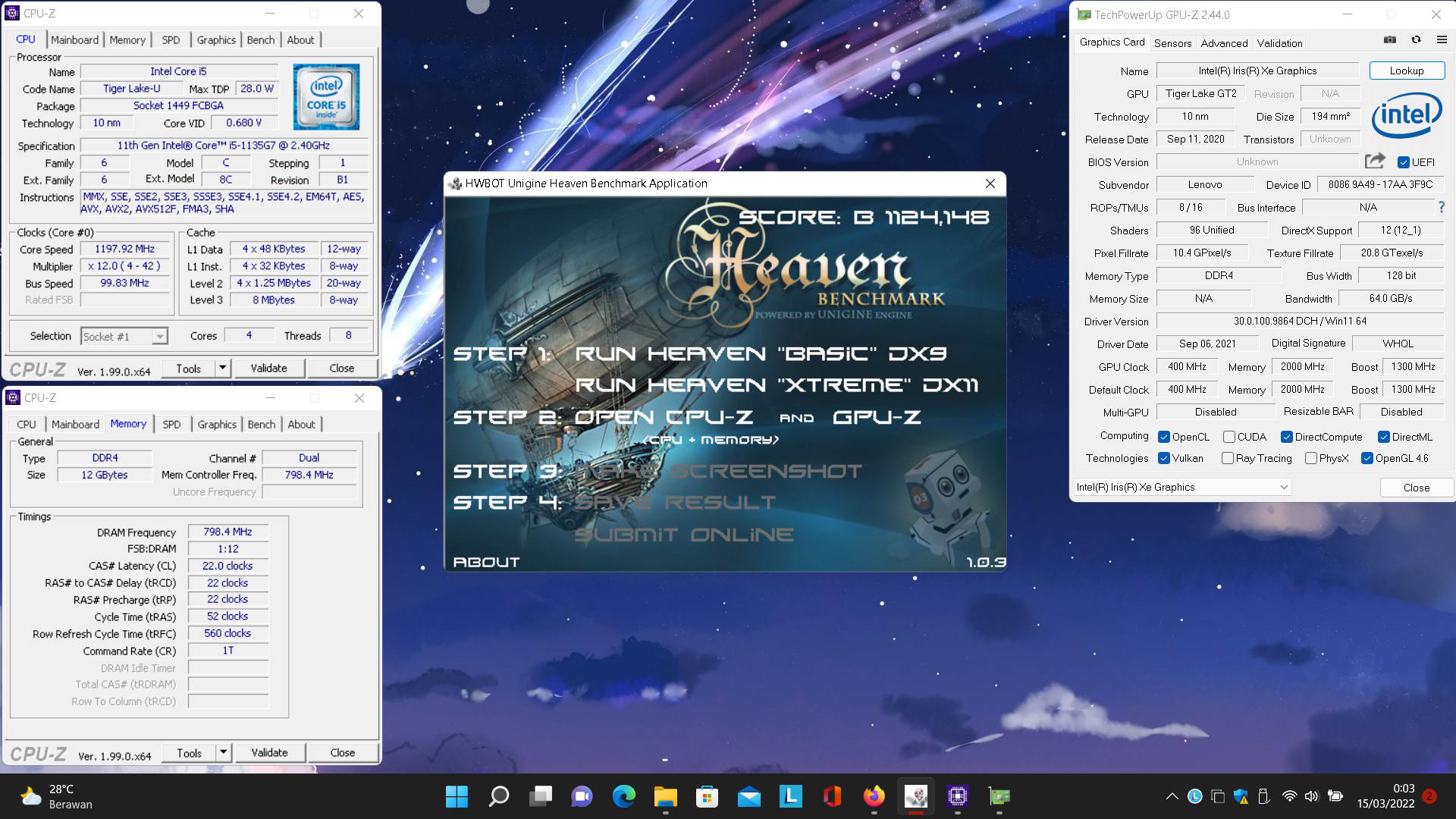Click Run Heaven Basic DX9 link
This screenshot has width=1456, height=819.
tap(761, 353)
